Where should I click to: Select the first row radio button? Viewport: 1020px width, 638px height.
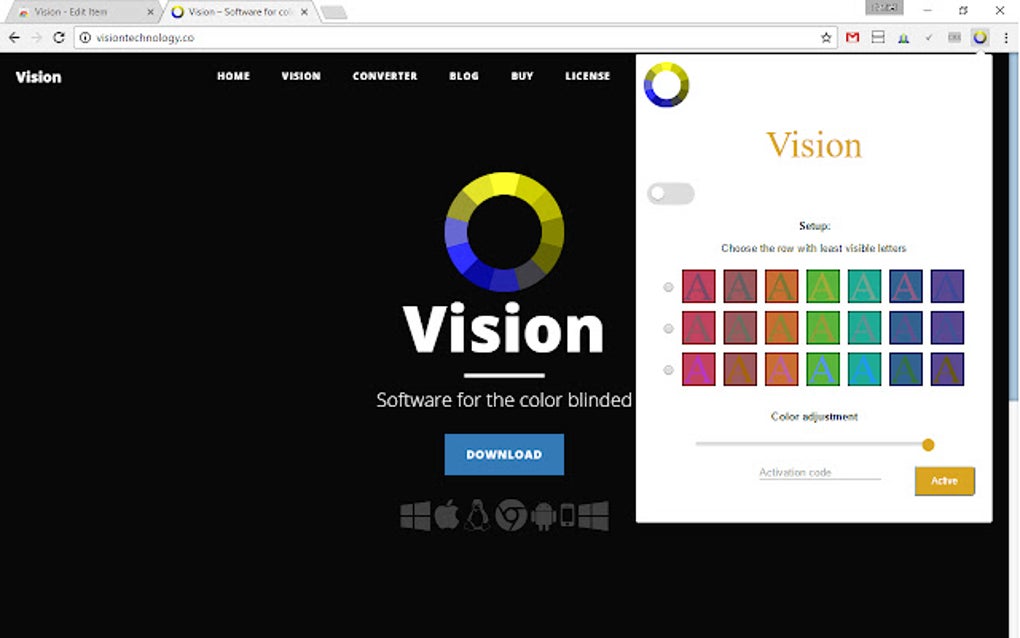668,287
